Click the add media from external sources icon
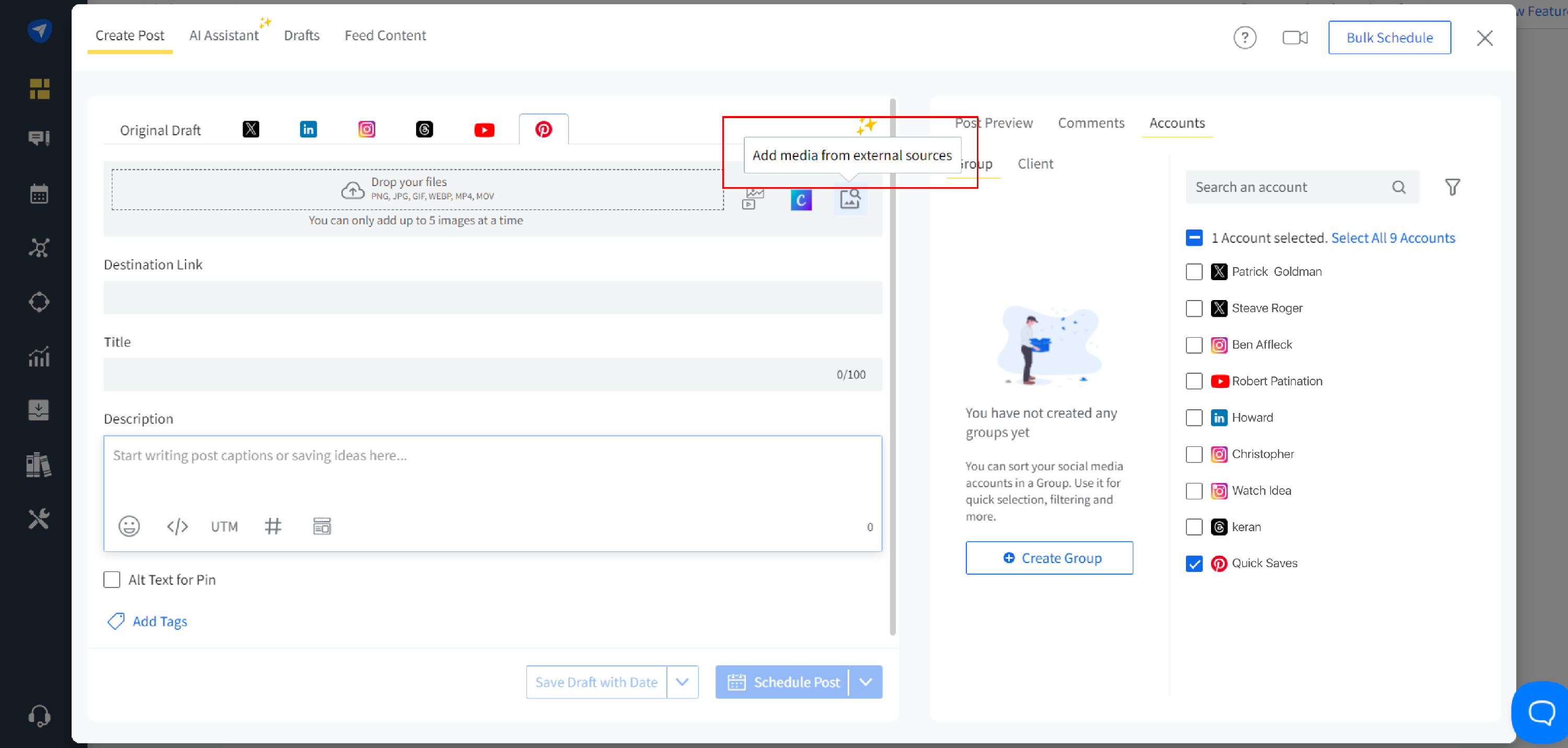 tap(850, 199)
